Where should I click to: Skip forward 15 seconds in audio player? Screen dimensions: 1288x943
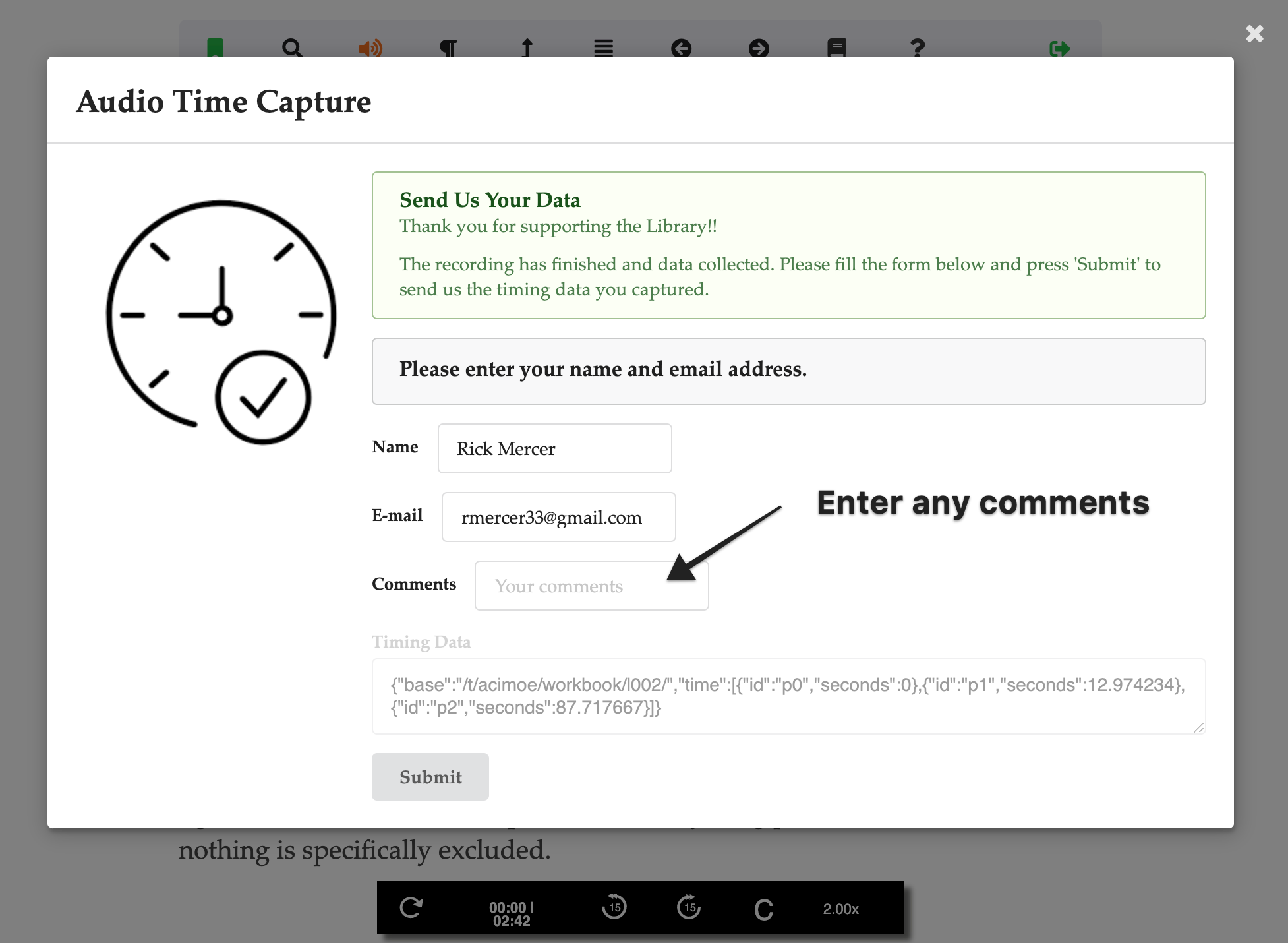689,907
